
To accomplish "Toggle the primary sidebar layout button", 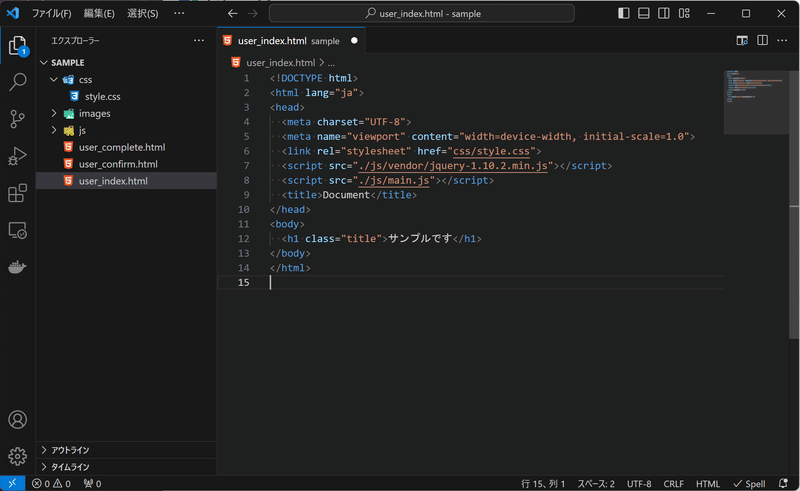I will click(624, 13).
